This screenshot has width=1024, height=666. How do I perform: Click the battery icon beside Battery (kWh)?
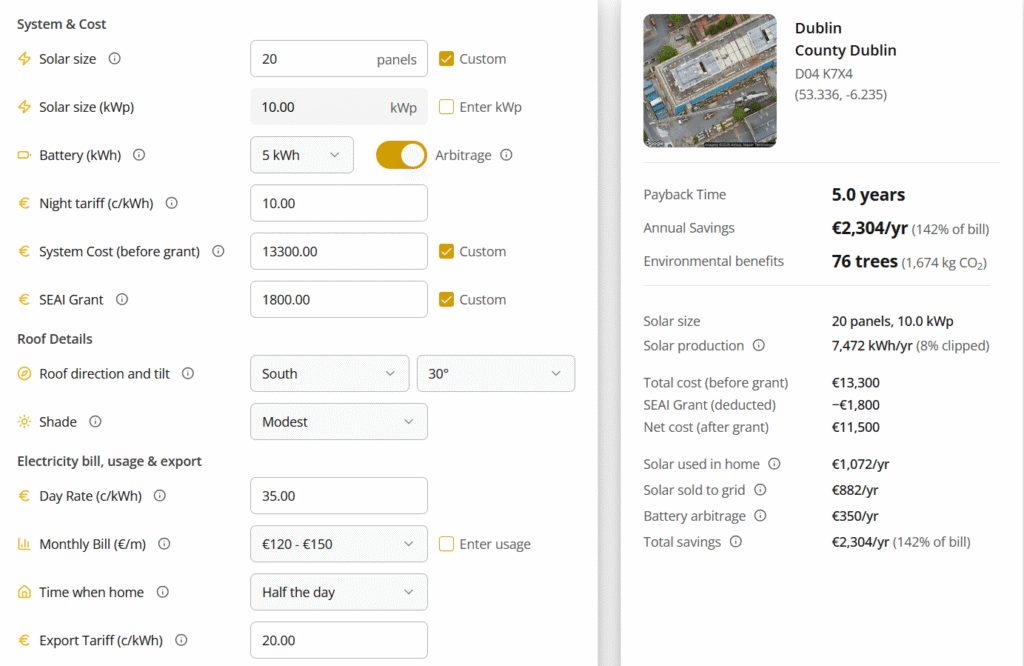[x=24, y=155]
